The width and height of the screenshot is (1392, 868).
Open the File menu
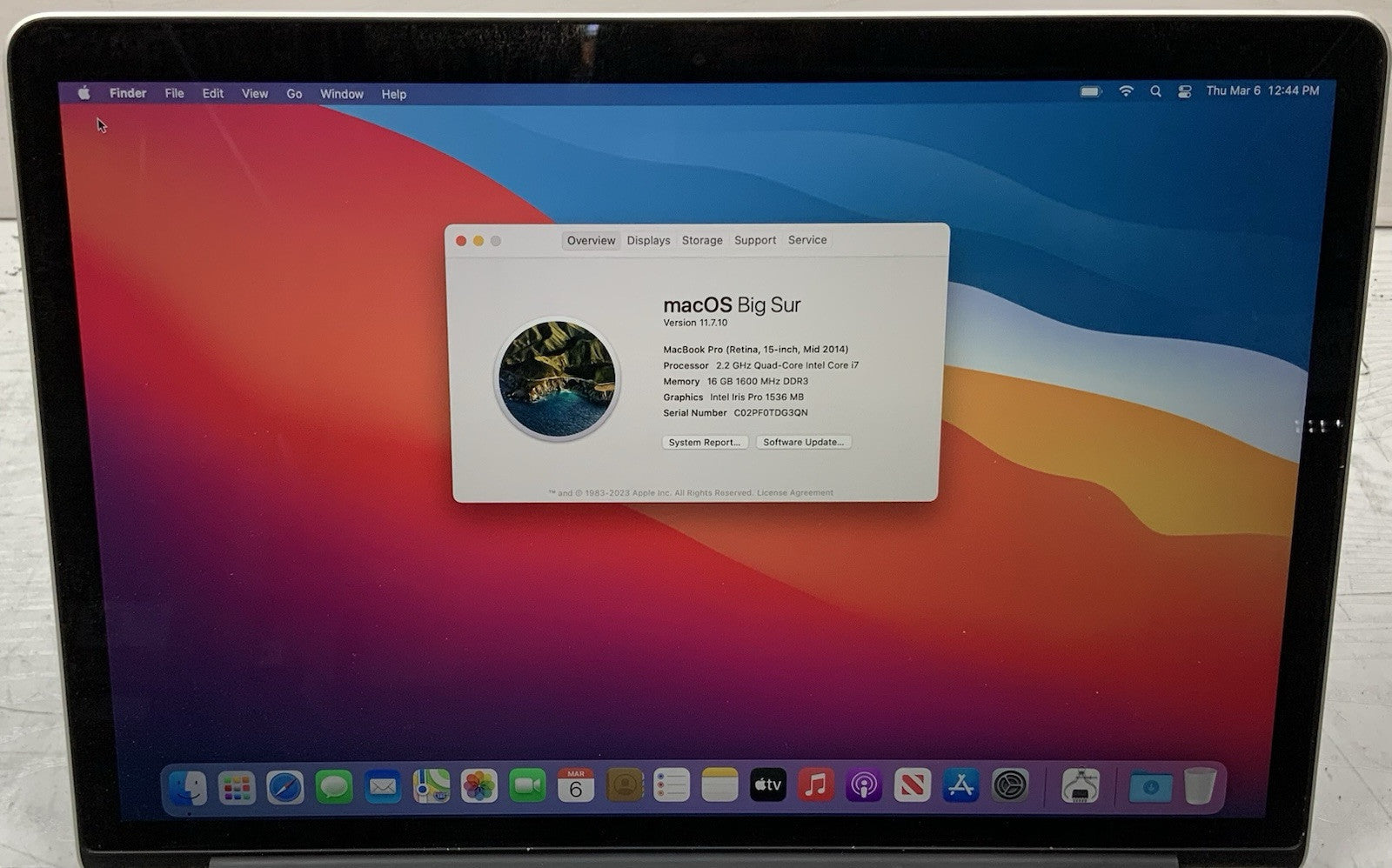tap(175, 93)
